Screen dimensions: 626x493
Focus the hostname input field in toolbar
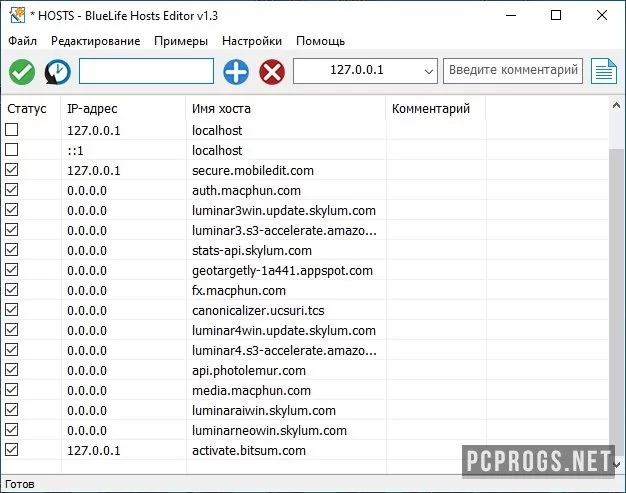(146, 71)
